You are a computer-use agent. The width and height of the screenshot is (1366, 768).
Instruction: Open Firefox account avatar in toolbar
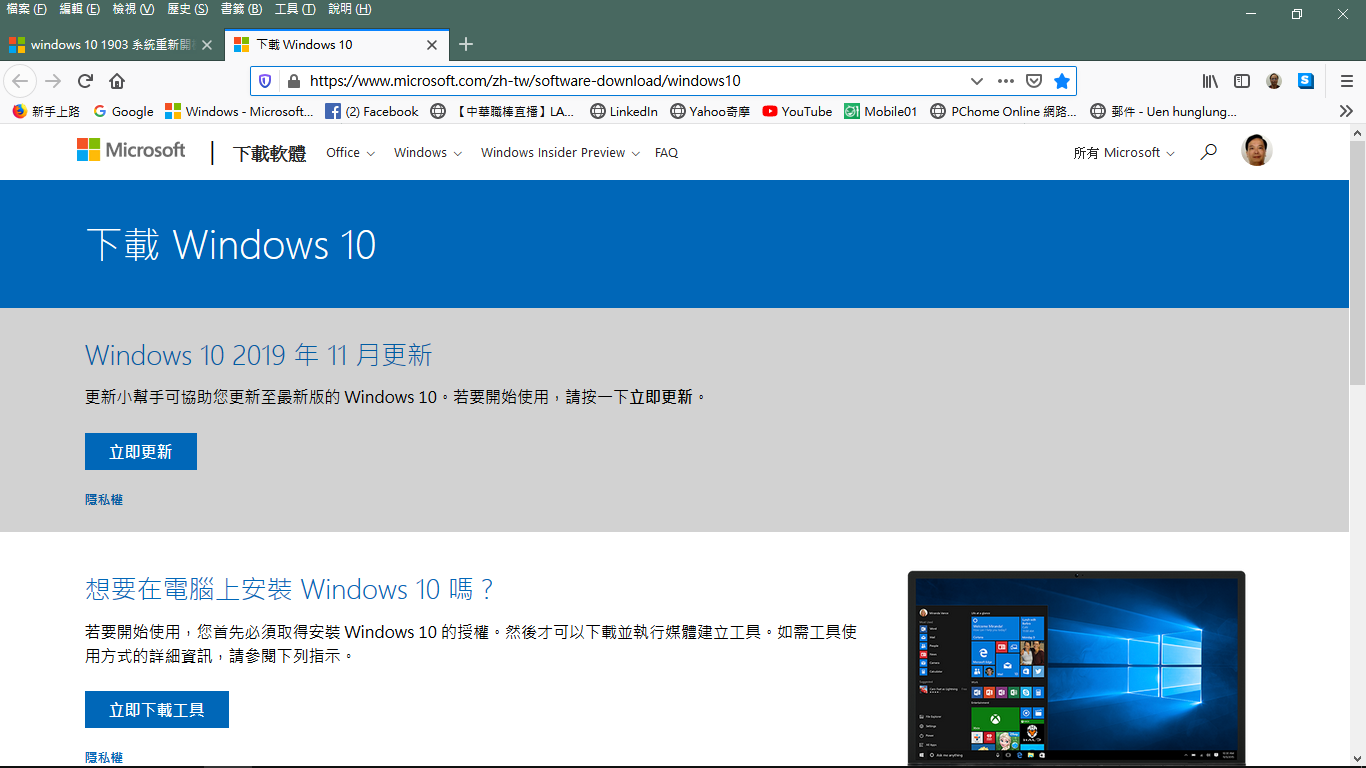tap(1274, 81)
